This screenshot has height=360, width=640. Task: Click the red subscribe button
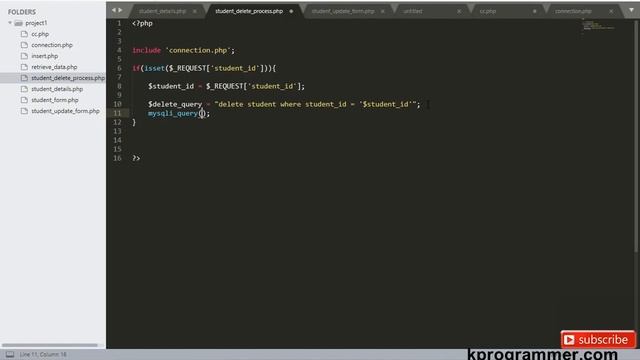(x=598, y=340)
